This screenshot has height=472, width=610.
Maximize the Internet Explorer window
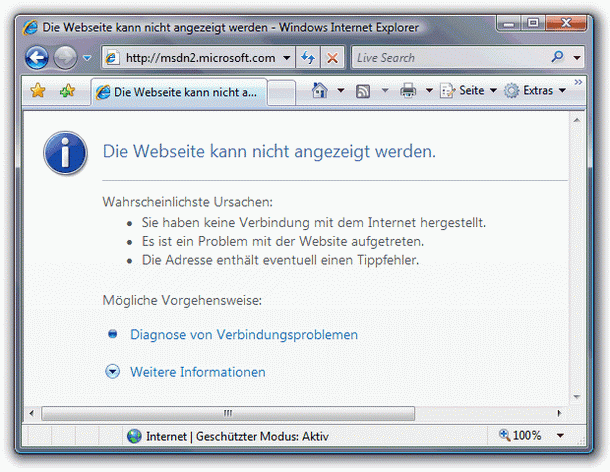(533, 23)
